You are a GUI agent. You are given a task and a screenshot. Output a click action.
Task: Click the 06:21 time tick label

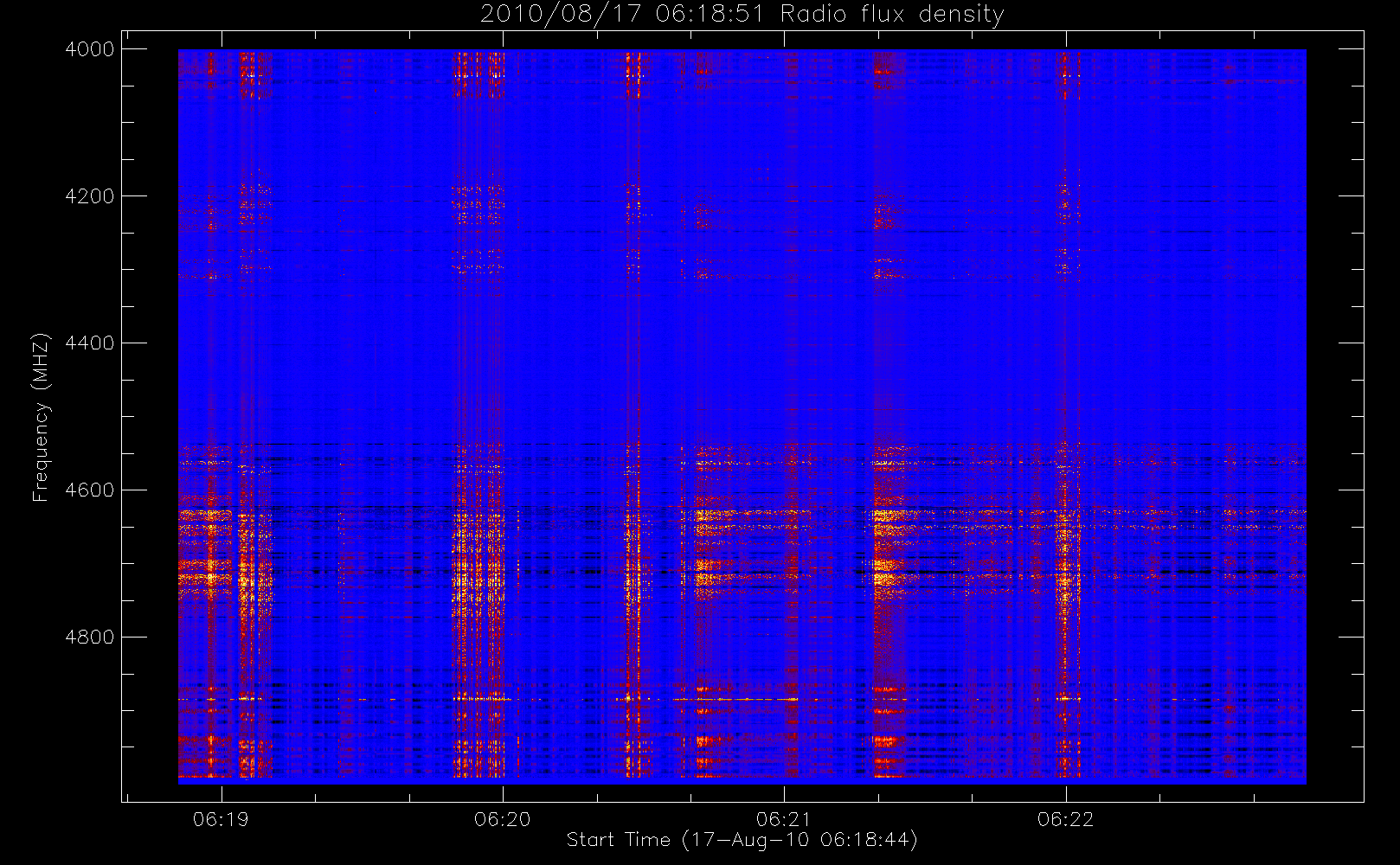[784, 819]
